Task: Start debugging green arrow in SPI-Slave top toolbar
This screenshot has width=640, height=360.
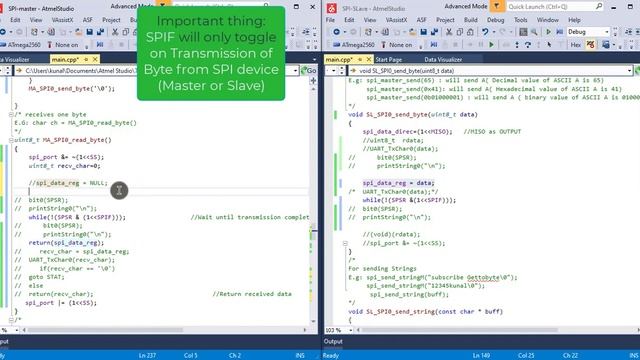Action: [x=549, y=32]
